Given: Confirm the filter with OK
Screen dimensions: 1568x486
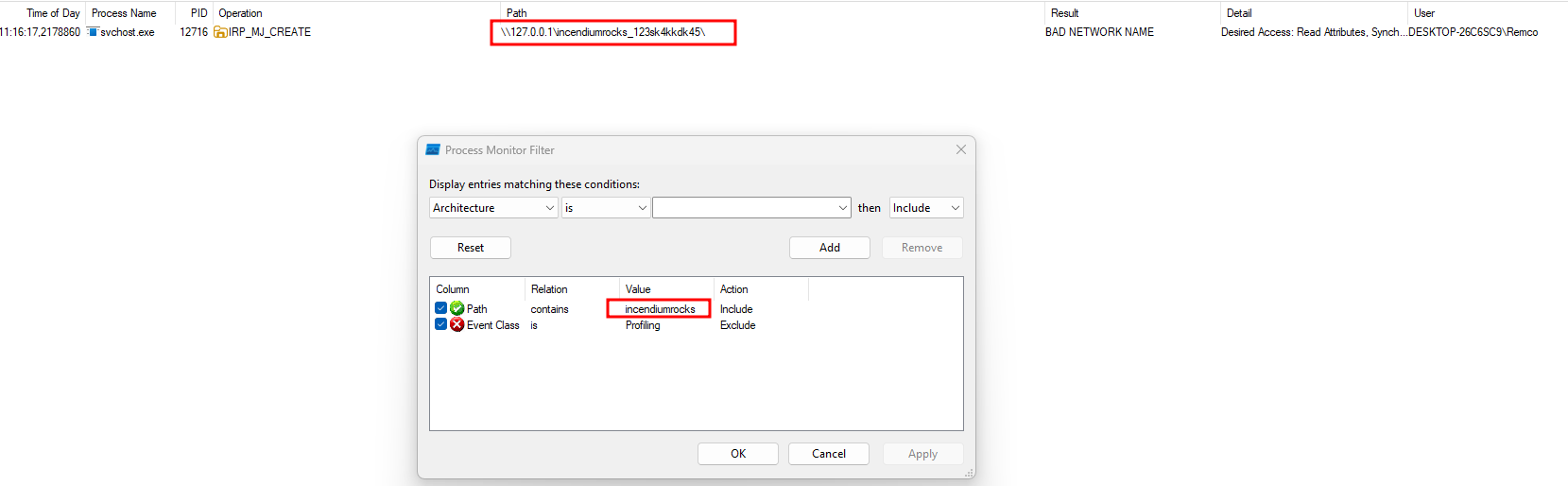Looking at the screenshot, I should tap(737, 454).
